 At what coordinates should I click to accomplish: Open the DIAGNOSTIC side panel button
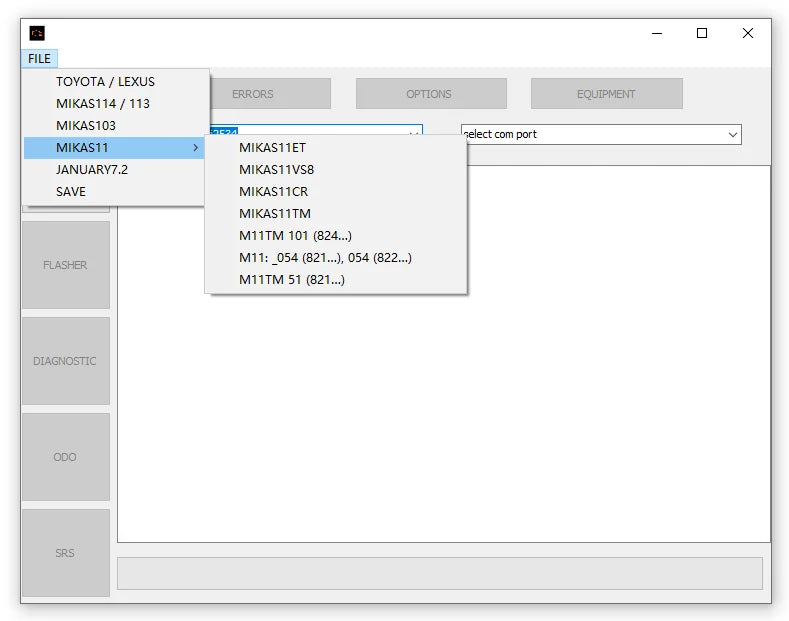click(65, 361)
